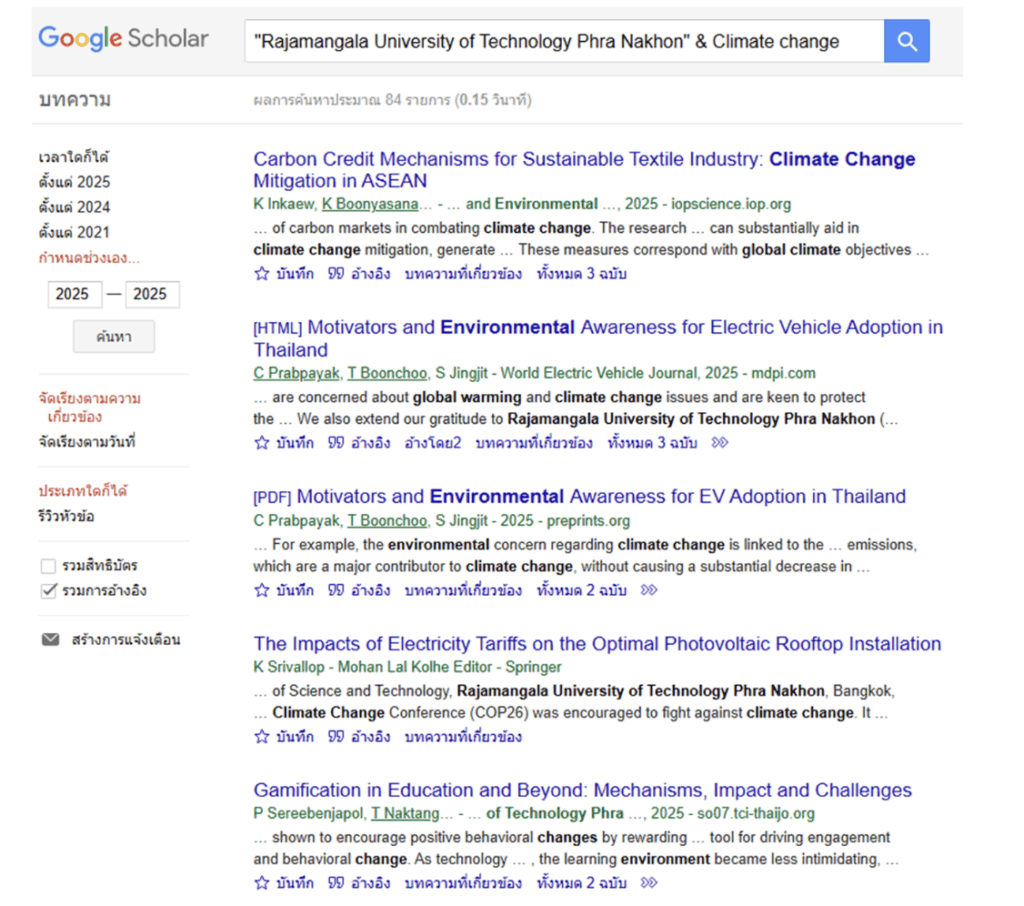
Task: Click cite quote icon for Gamification result
Action: [x=336, y=883]
